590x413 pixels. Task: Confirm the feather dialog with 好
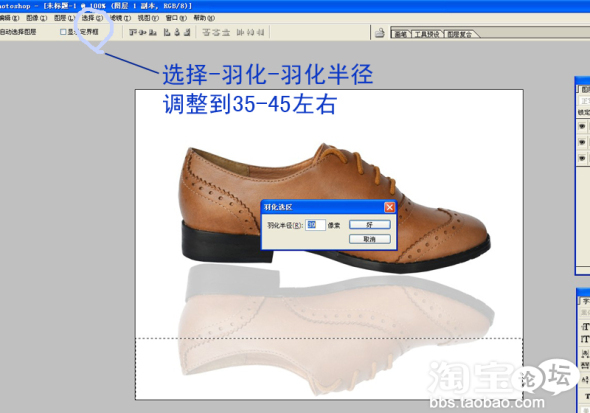370,225
